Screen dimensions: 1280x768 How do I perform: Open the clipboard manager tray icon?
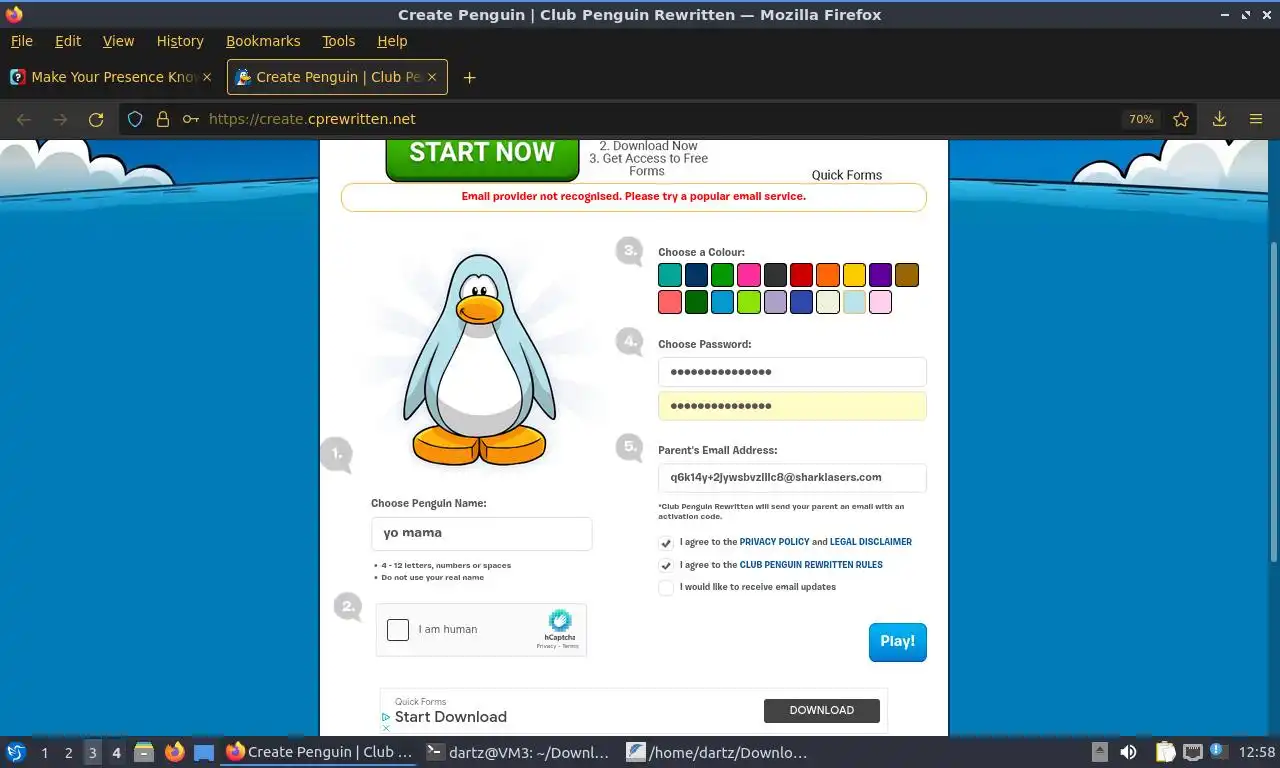[1165, 752]
